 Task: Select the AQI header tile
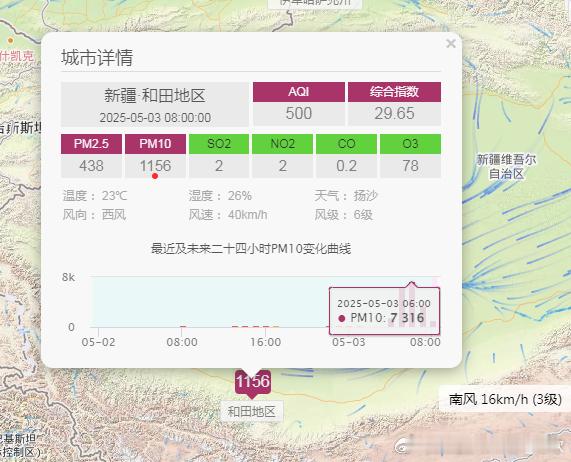pyautogui.click(x=299, y=92)
